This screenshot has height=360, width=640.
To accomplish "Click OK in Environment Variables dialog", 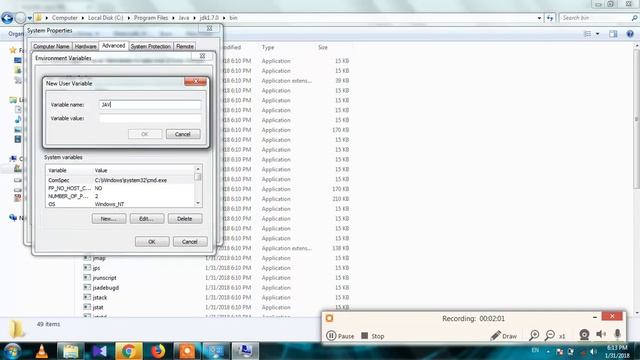I will (x=152, y=242).
